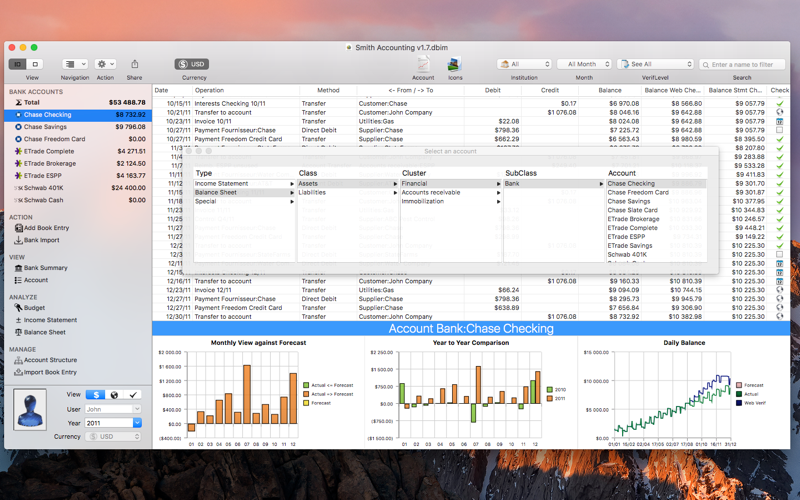The width and height of the screenshot is (800, 500).
Task: Click the Account list view icon
Action: pyautogui.click(x=18, y=280)
